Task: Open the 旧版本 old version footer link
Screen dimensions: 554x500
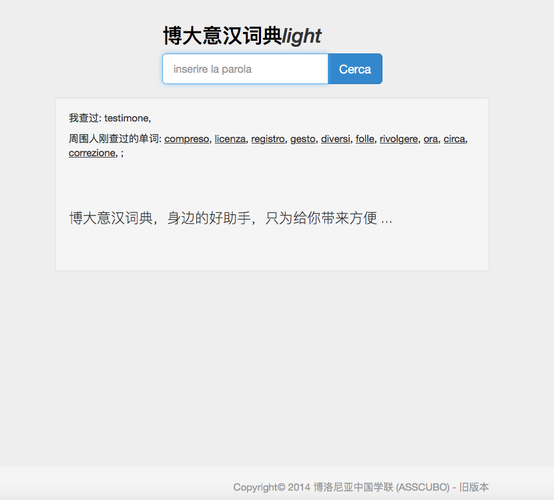Action: (x=474, y=487)
